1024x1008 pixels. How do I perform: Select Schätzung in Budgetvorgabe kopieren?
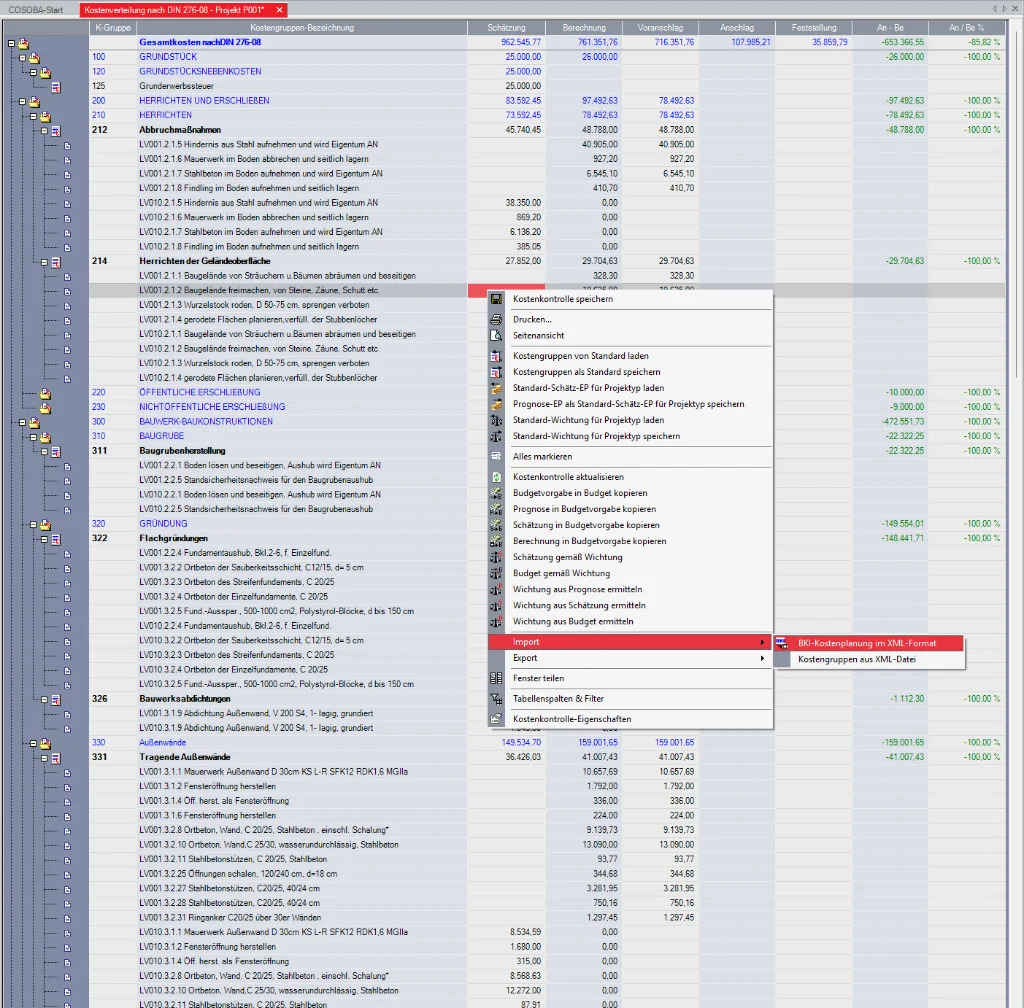[585, 525]
